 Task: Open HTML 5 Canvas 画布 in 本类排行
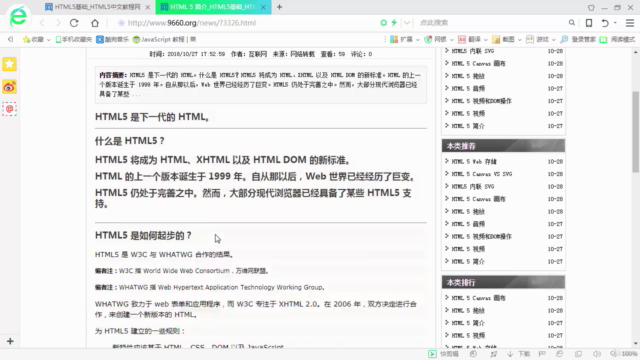pyautogui.click(x=478, y=298)
